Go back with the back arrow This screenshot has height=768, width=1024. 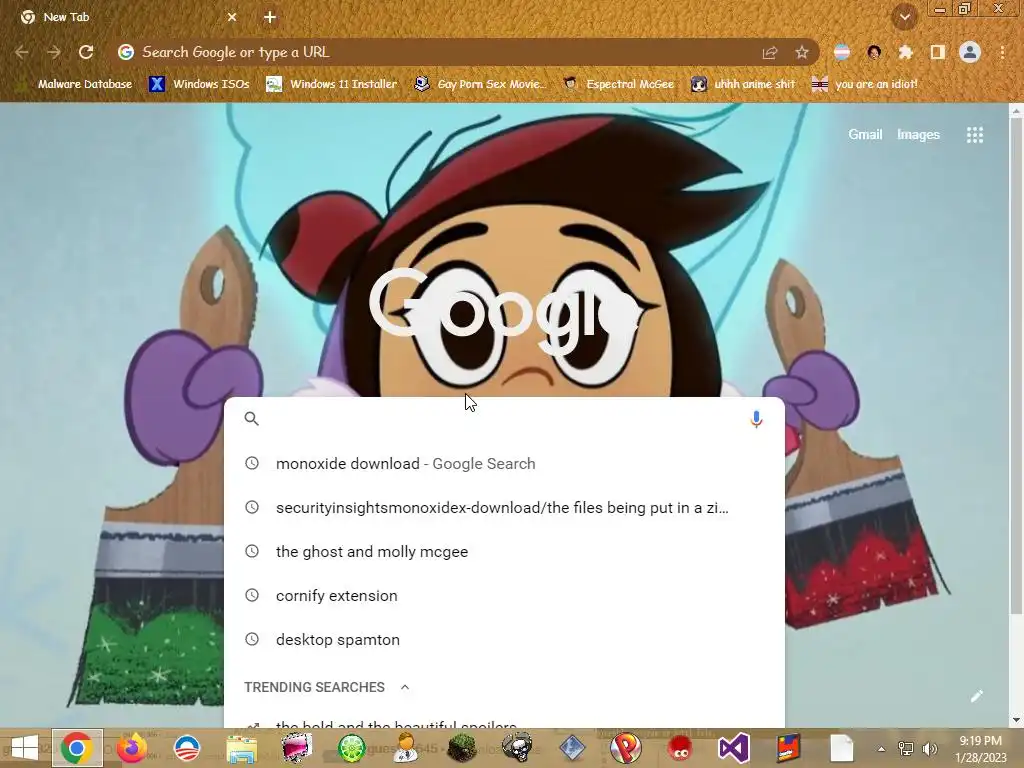(22, 52)
